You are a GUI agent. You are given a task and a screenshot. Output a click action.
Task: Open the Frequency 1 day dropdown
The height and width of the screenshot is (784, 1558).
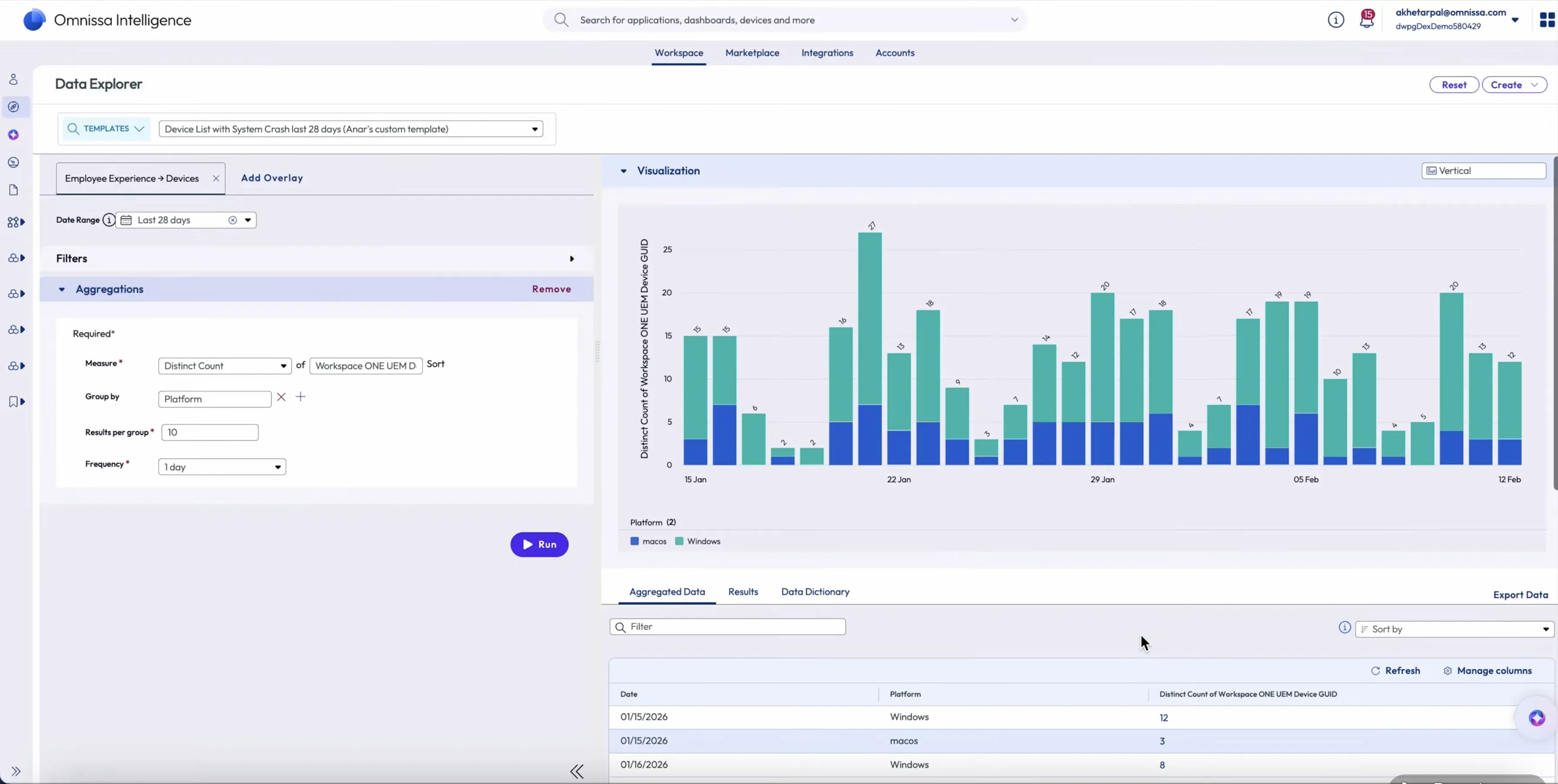tap(222, 467)
